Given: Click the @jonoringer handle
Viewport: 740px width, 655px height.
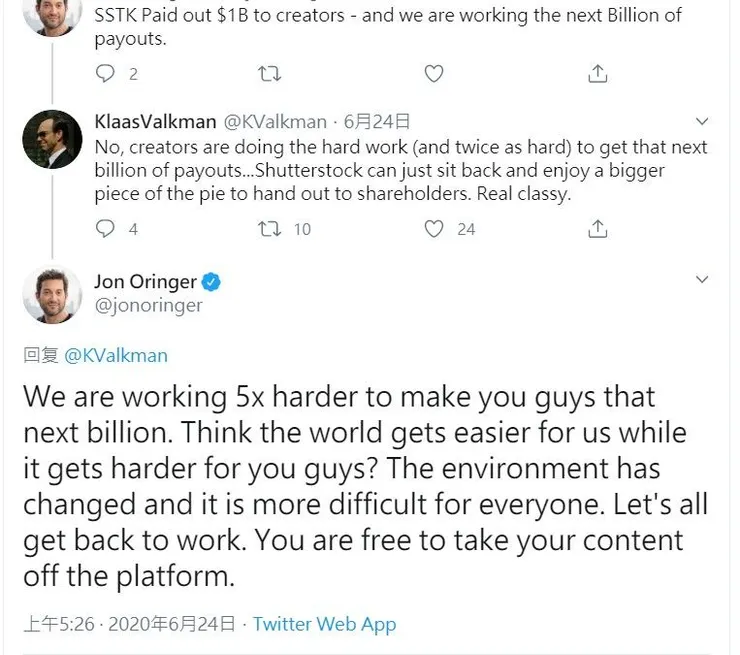Looking at the screenshot, I should (148, 306).
